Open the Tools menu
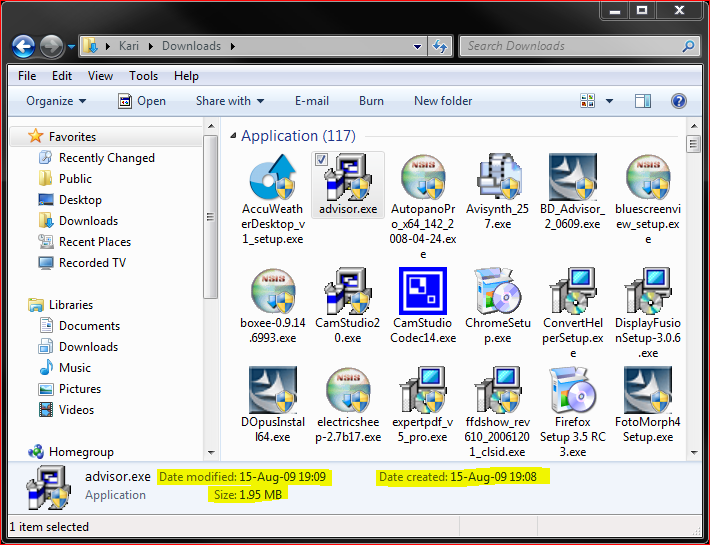Screen dimensions: 710x545 pyautogui.click(x=144, y=76)
